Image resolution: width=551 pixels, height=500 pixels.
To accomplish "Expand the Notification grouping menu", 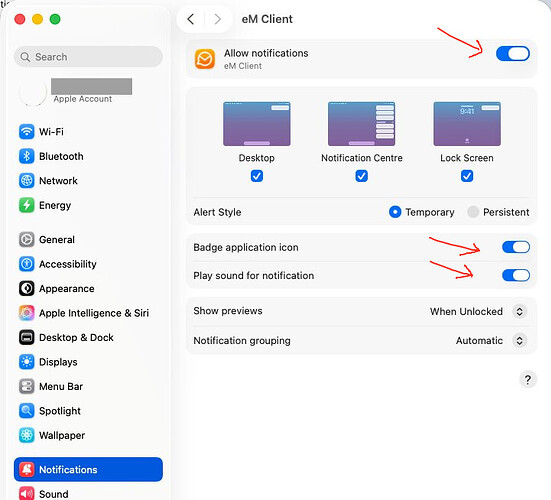I will click(491, 340).
